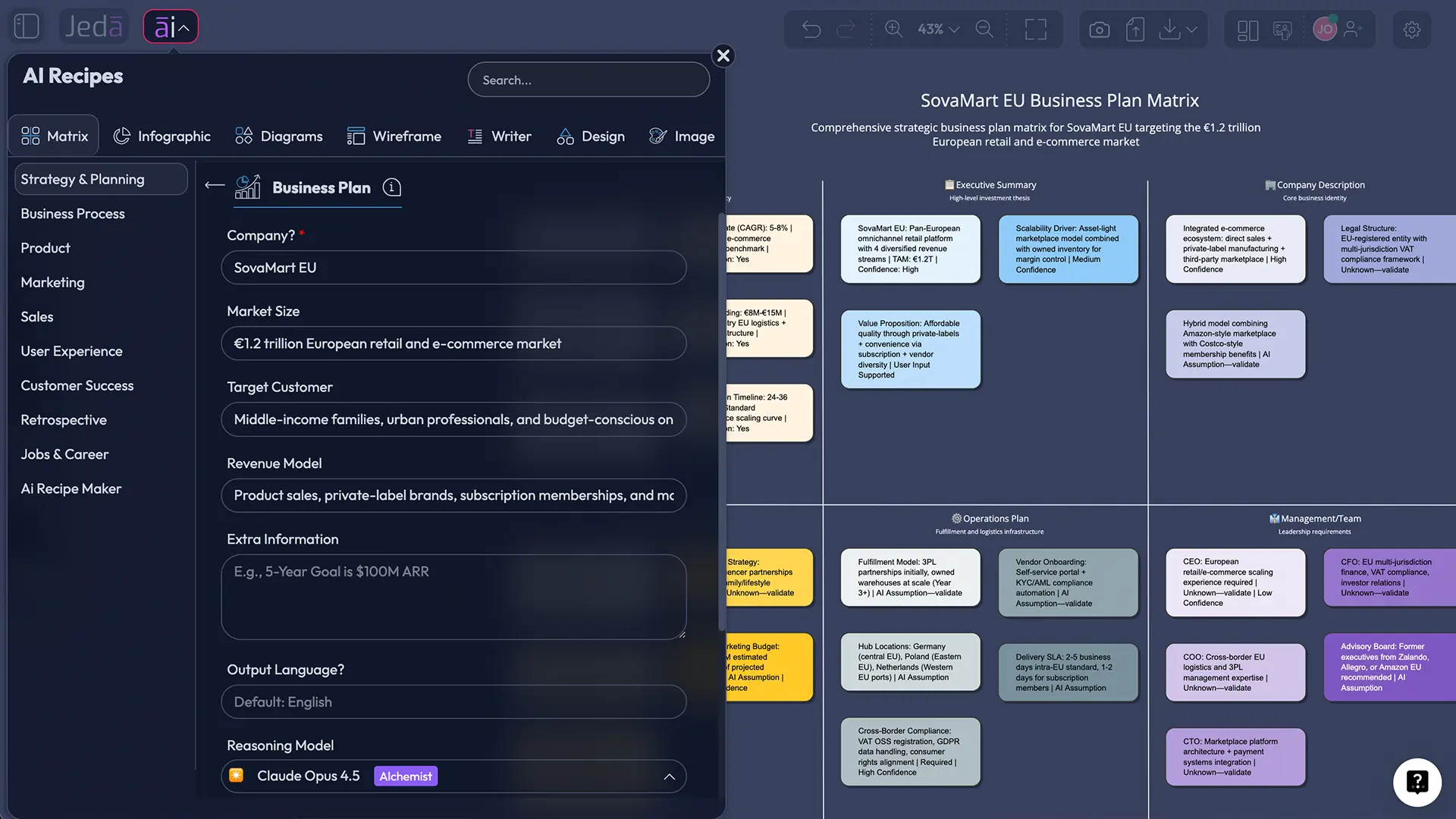Expand the download options chevron
The height and width of the screenshot is (819, 1456).
pos(1192,30)
